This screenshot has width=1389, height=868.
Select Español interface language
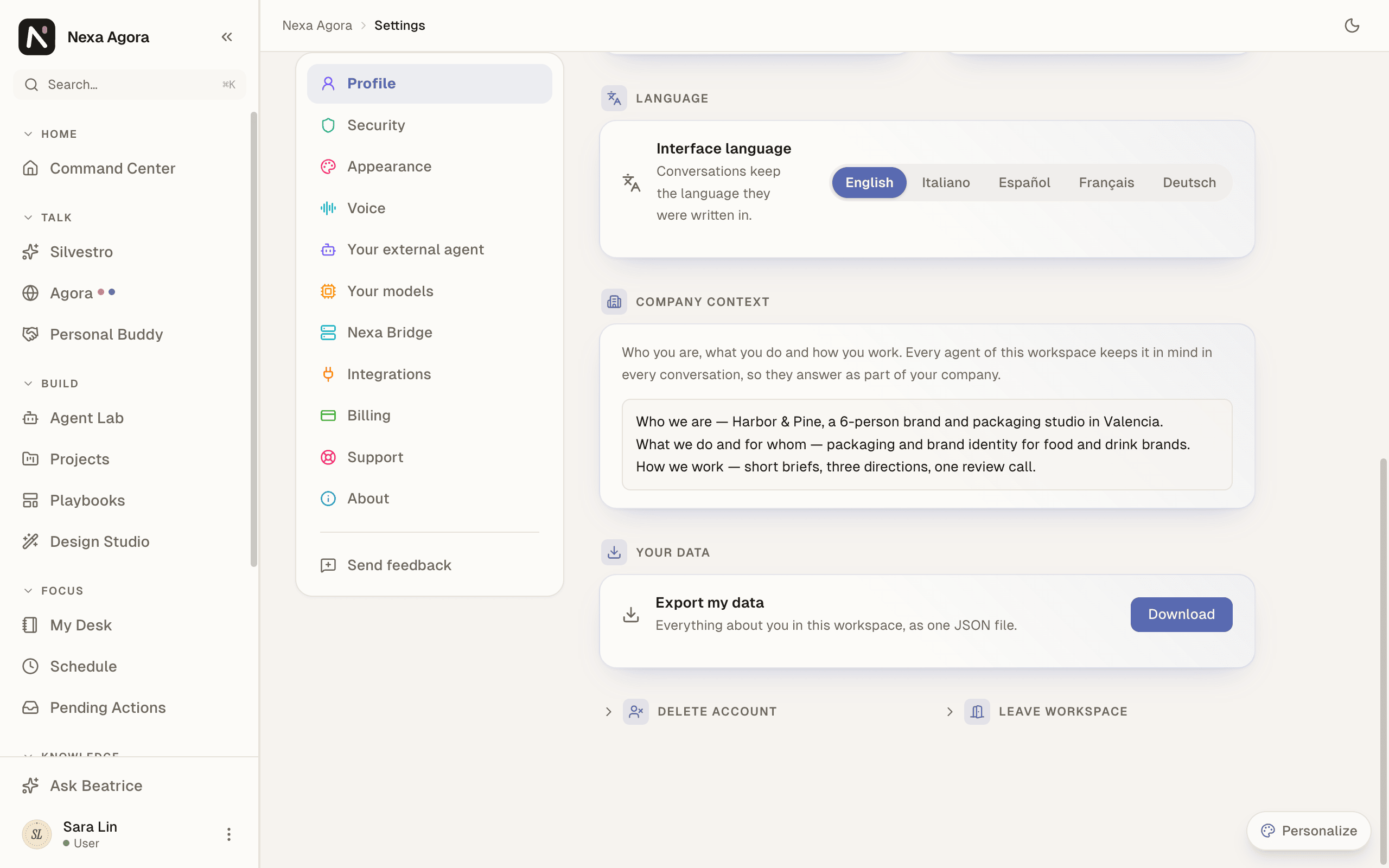1024,183
